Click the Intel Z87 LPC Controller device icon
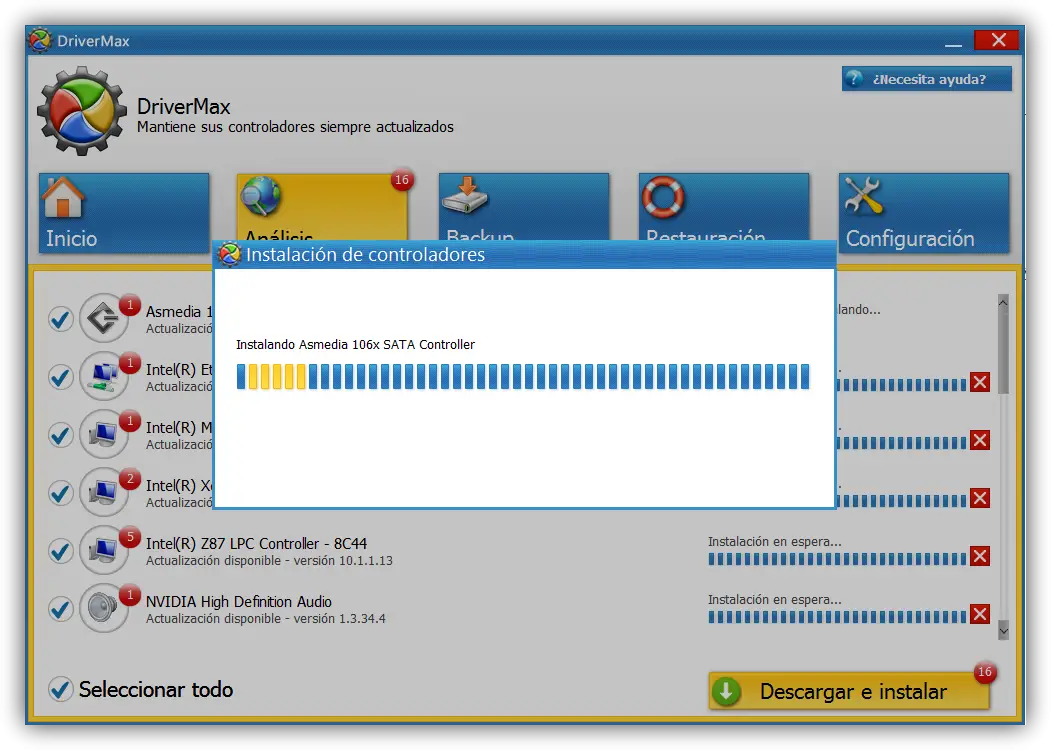The width and height of the screenshot is (1051, 750). tap(103, 550)
